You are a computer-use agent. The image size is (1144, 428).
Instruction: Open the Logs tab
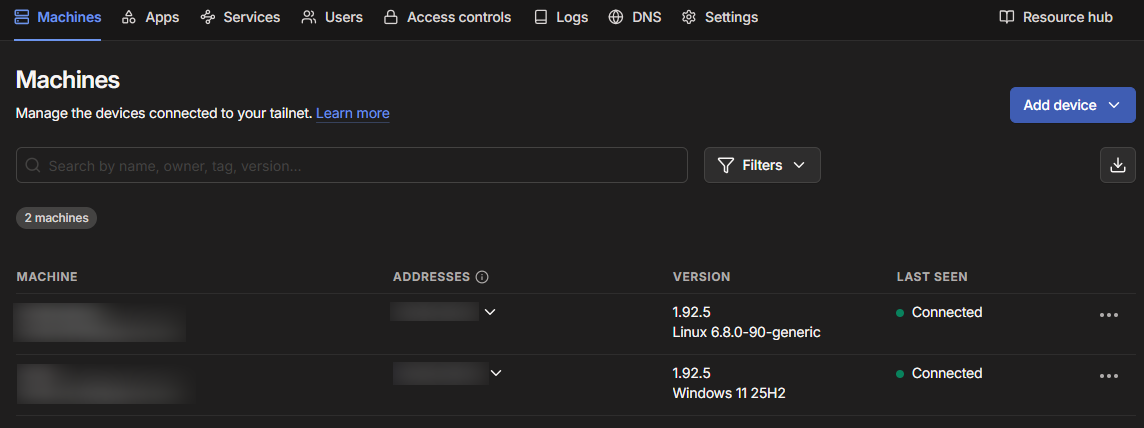(x=560, y=17)
